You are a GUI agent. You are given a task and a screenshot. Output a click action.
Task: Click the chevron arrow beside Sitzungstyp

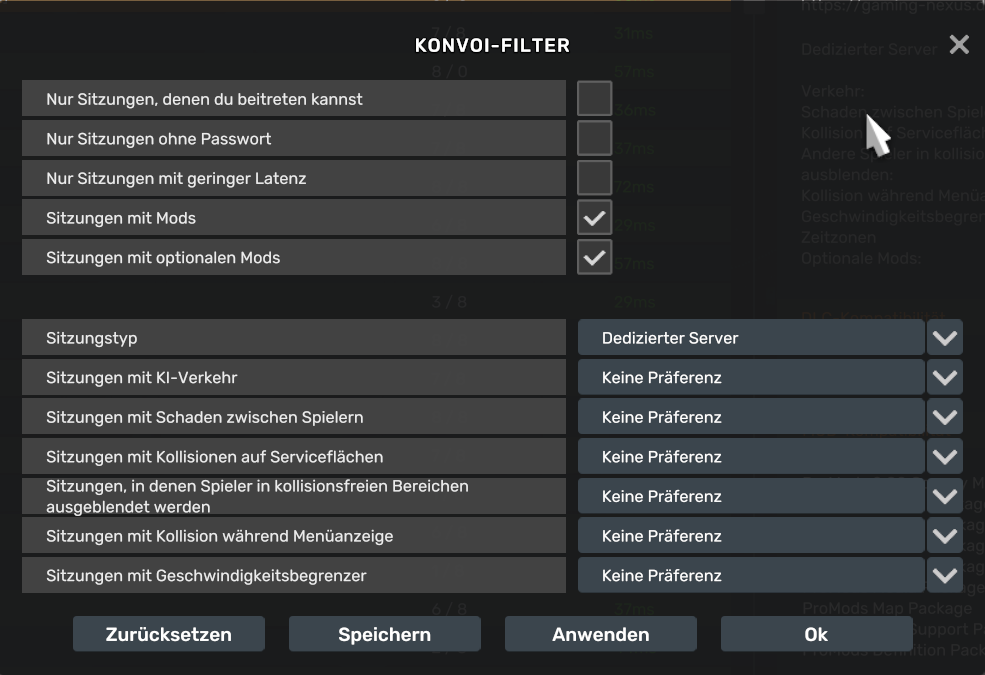pos(944,338)
